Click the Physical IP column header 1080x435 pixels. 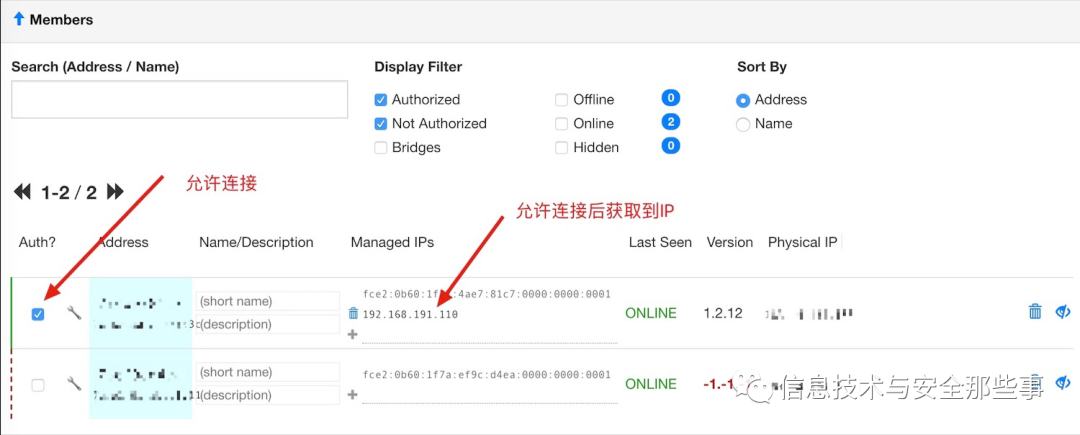tap(802, 242)
